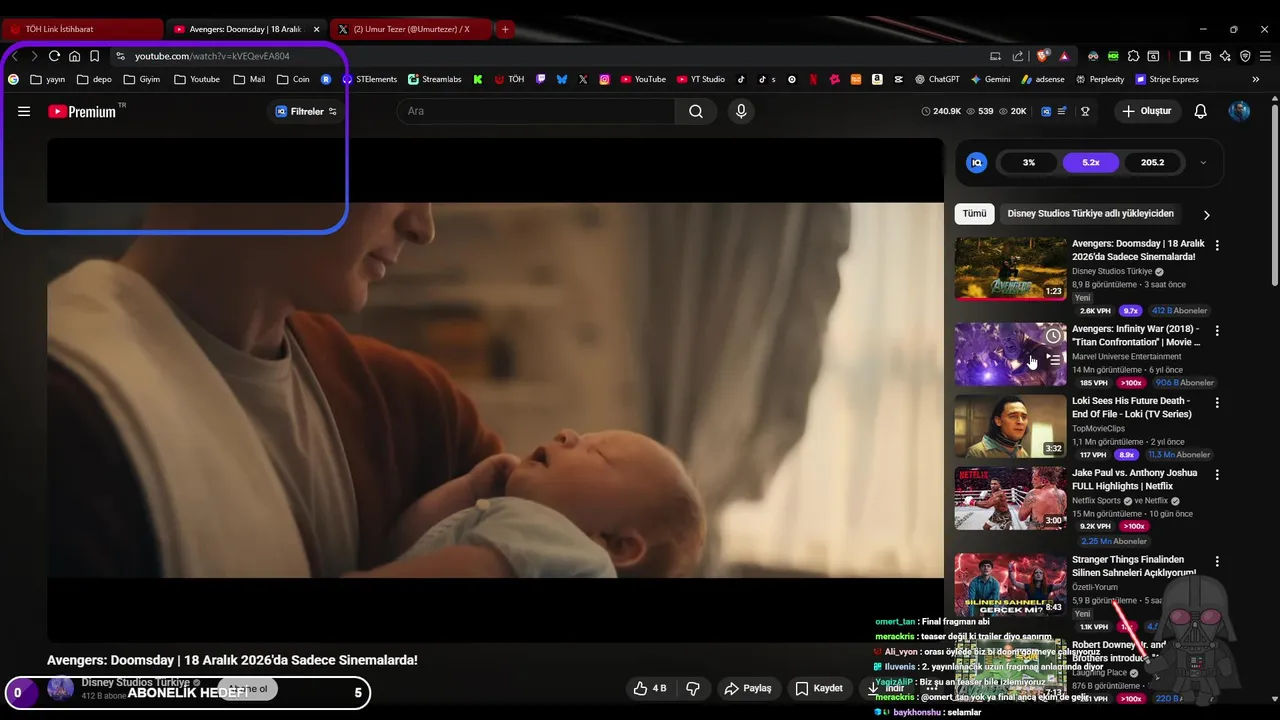Screen dimensions: 1280x720
Task: Open the YT Studio bookmark
Action: (700, 79)
